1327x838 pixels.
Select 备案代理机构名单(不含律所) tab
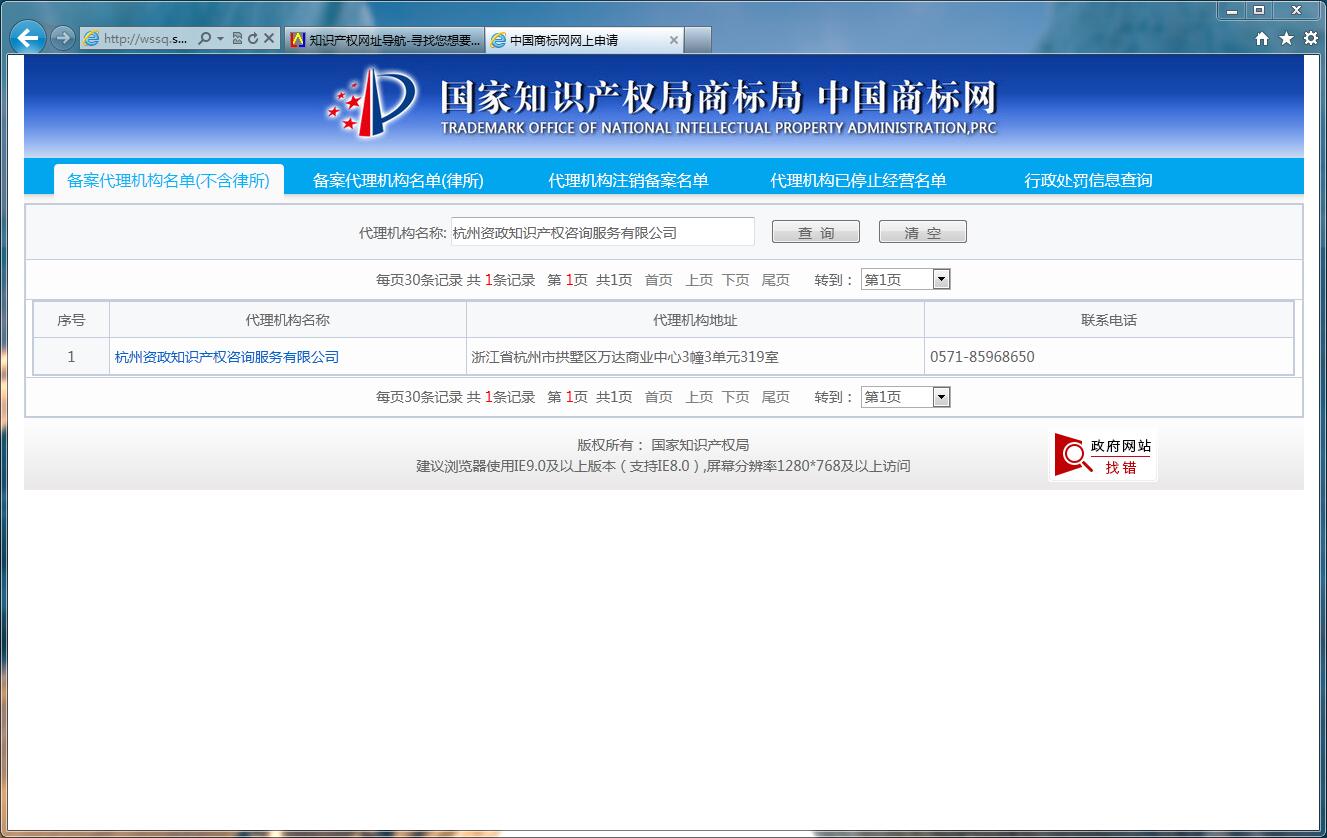pyautogui.click(x=168, y=180)
